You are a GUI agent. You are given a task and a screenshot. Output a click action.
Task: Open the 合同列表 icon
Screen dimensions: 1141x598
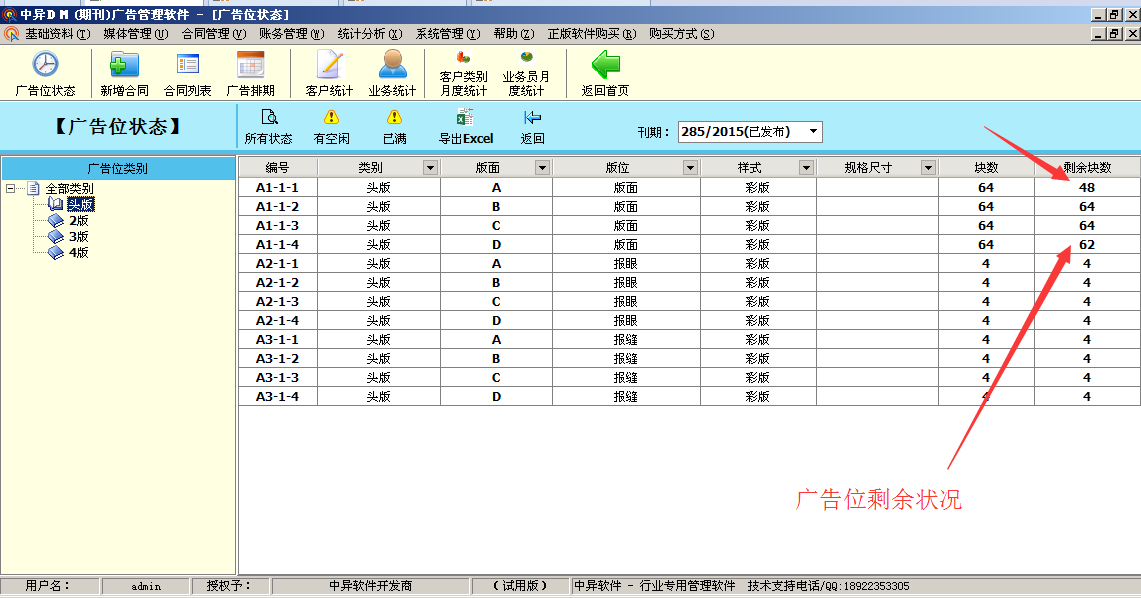(x=187, y=66)
